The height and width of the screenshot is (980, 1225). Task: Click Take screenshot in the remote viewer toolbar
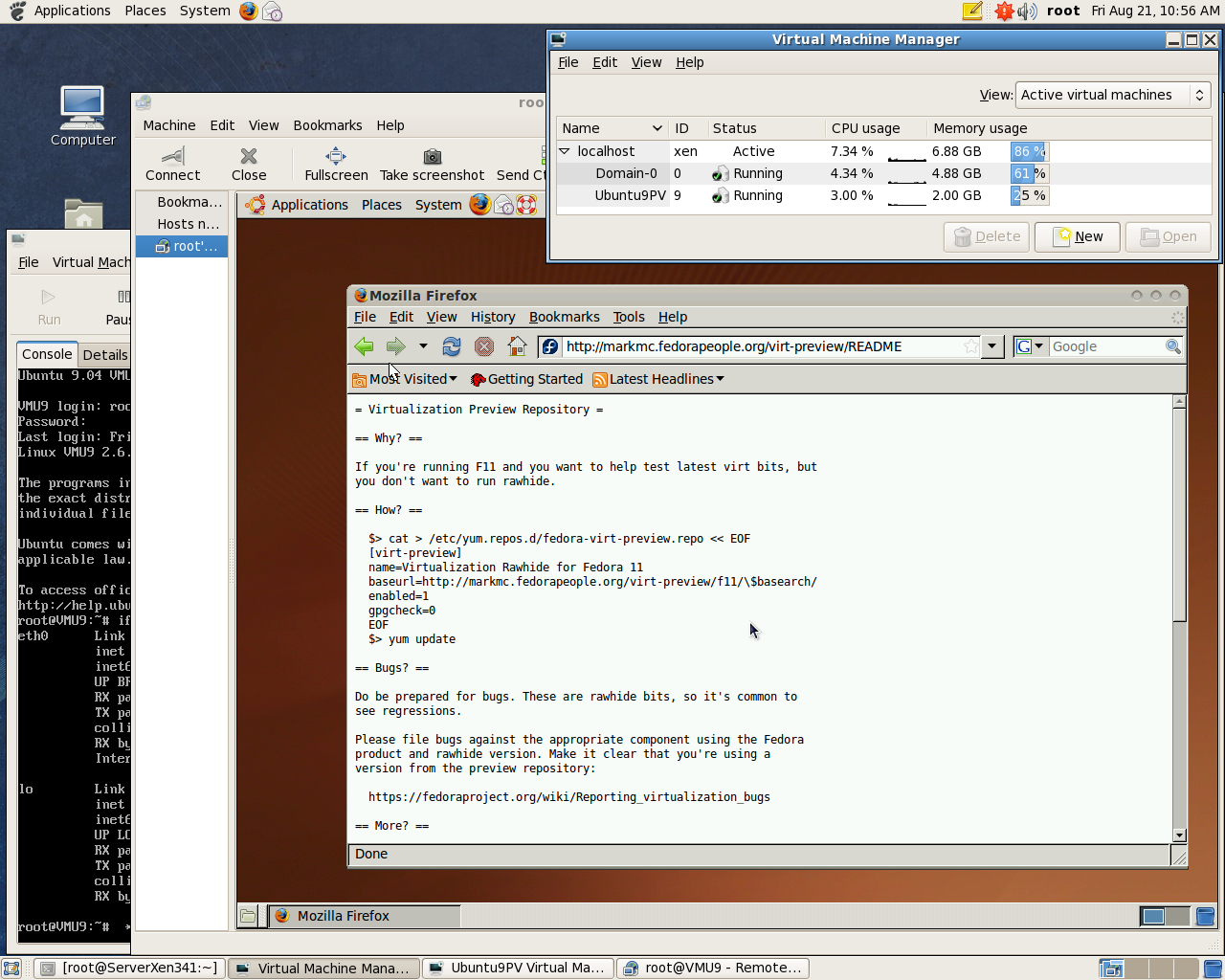[432, 164]
